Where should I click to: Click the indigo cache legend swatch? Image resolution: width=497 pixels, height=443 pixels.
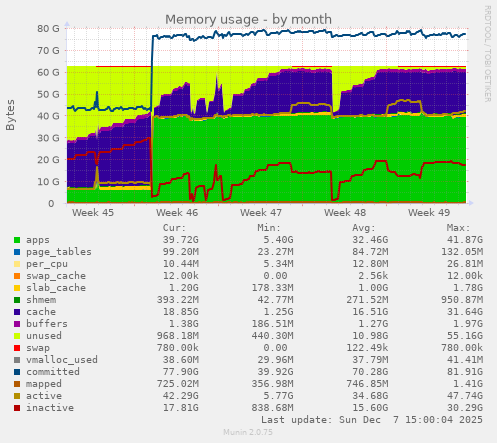tap(17, 312)
